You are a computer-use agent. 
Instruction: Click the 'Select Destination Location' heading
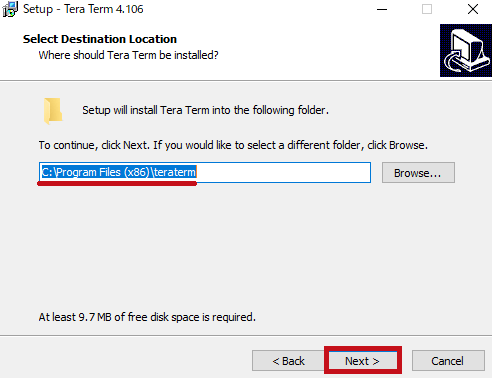click(100, 39)
